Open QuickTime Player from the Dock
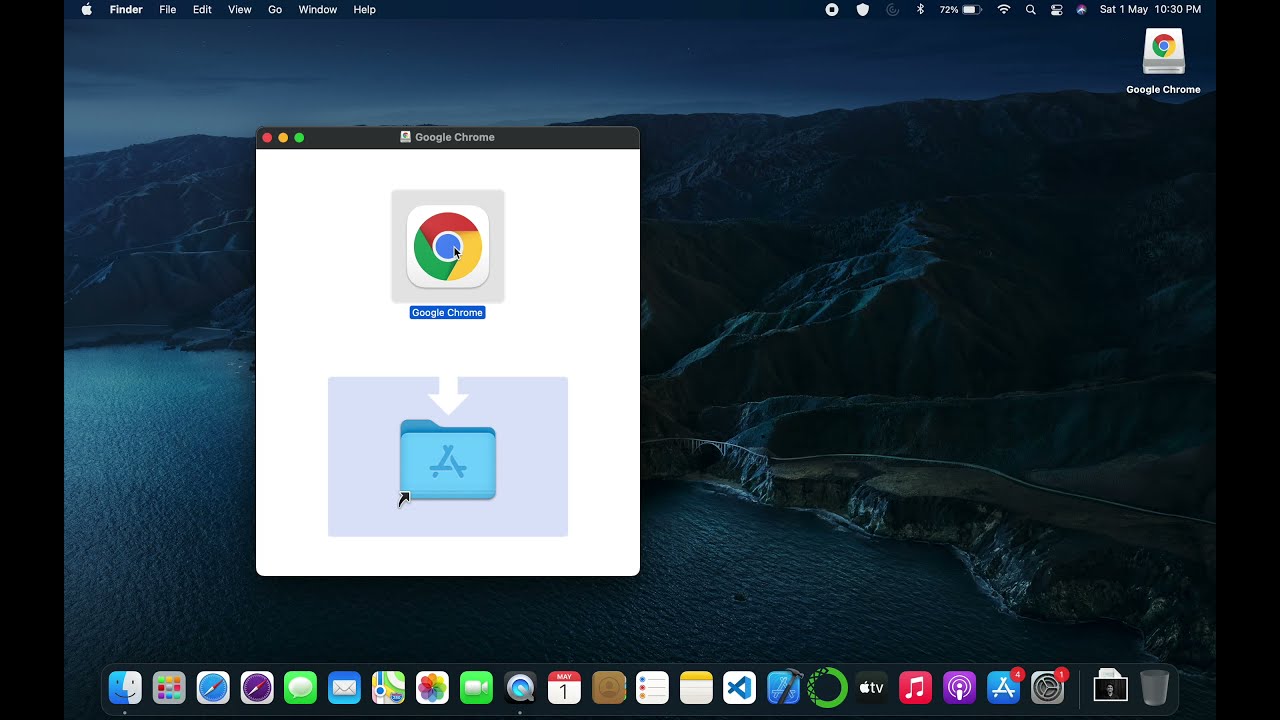 pyautogui.click(x=520, y=687)
